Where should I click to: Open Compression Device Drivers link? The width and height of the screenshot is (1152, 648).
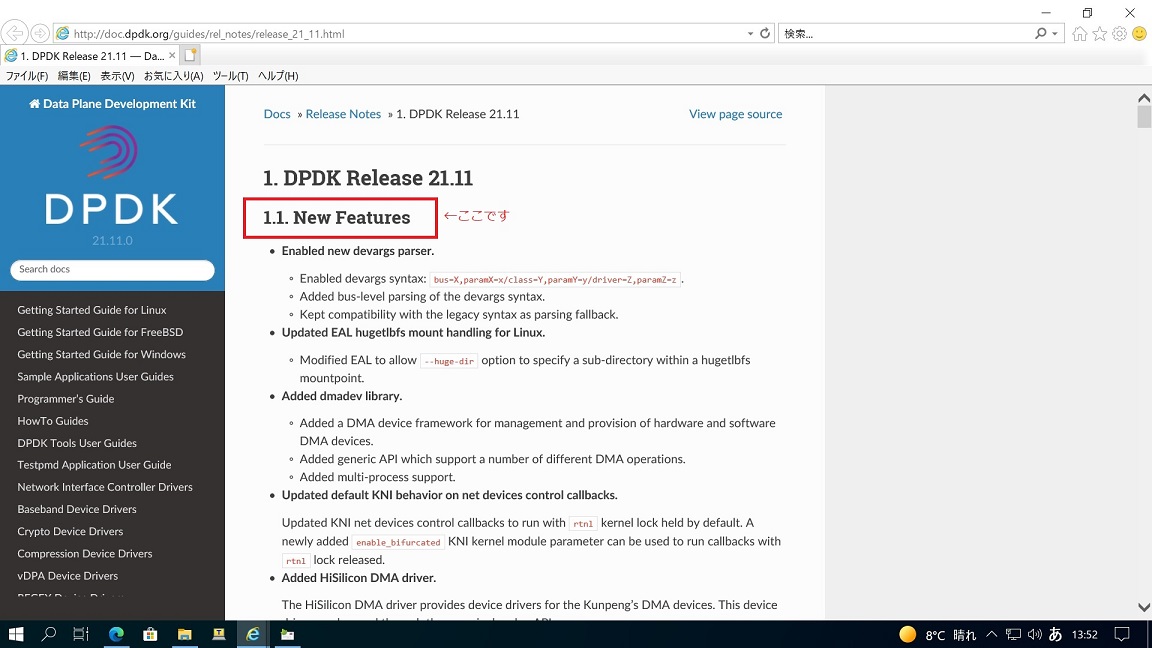pos(84,554)
